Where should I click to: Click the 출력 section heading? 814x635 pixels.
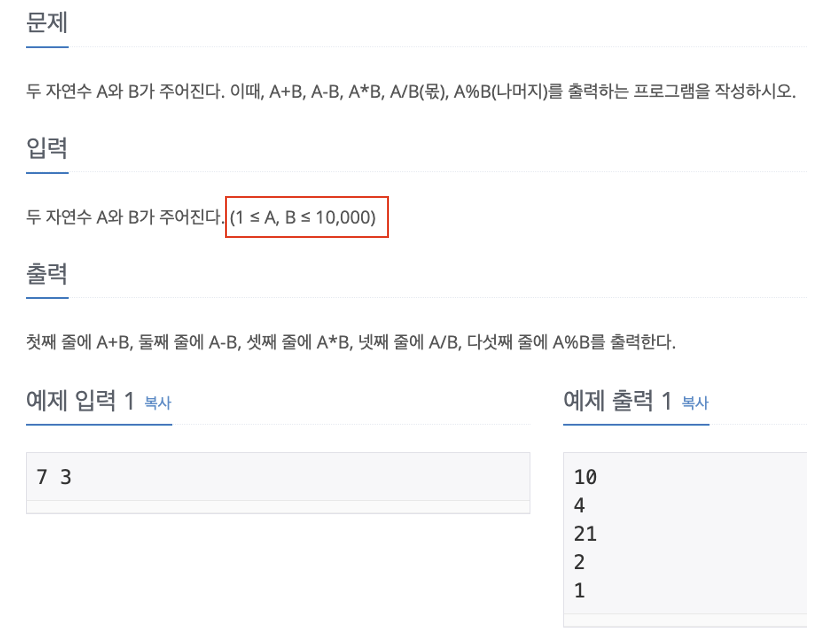point(45,273)
